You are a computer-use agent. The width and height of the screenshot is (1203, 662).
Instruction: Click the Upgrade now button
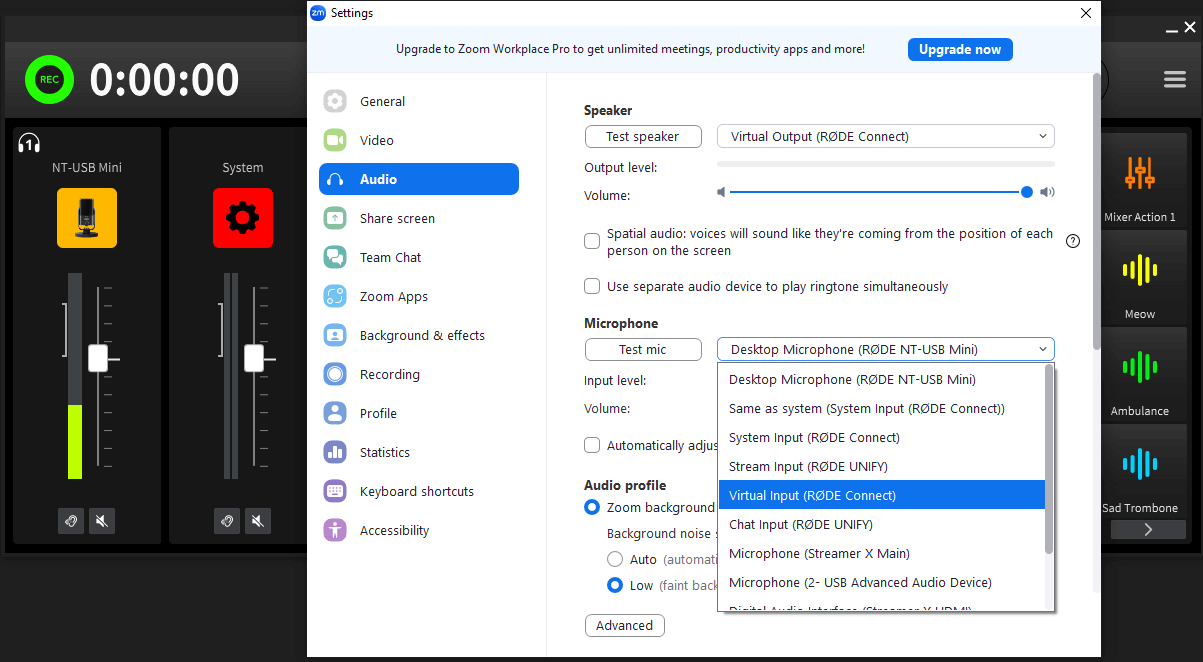tap(960, 49)
